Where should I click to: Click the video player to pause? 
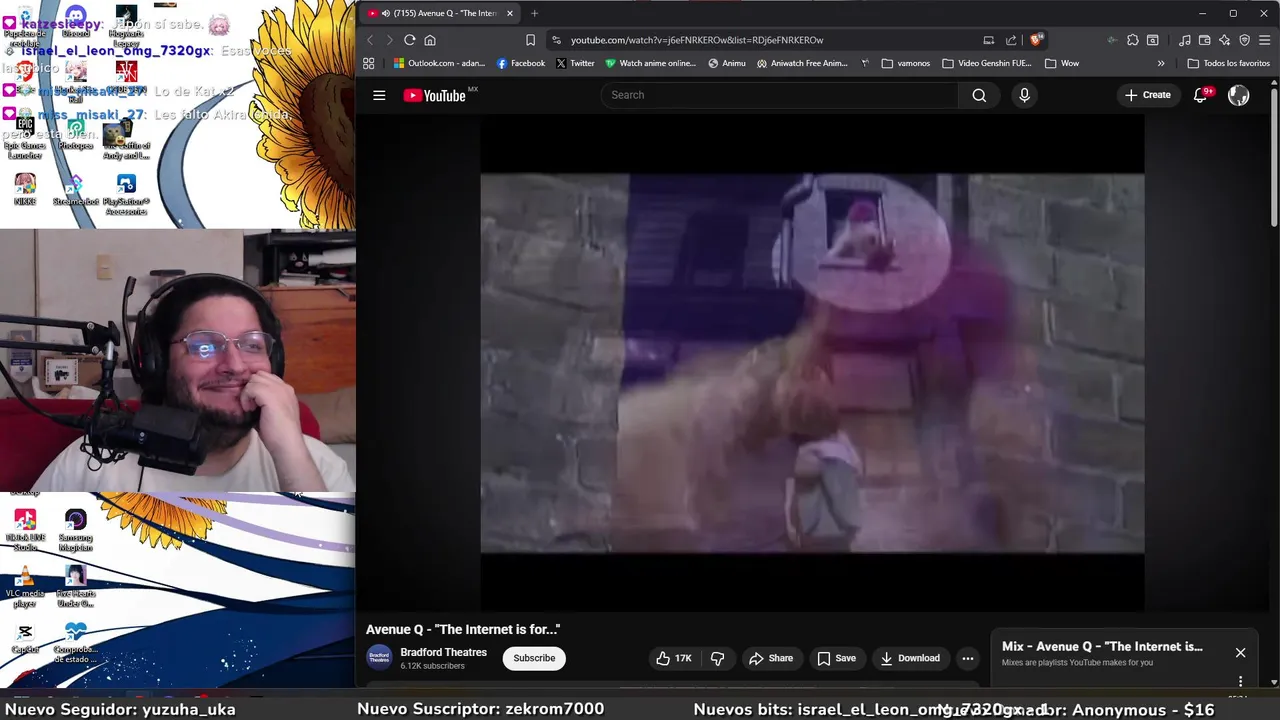point(812,363)
